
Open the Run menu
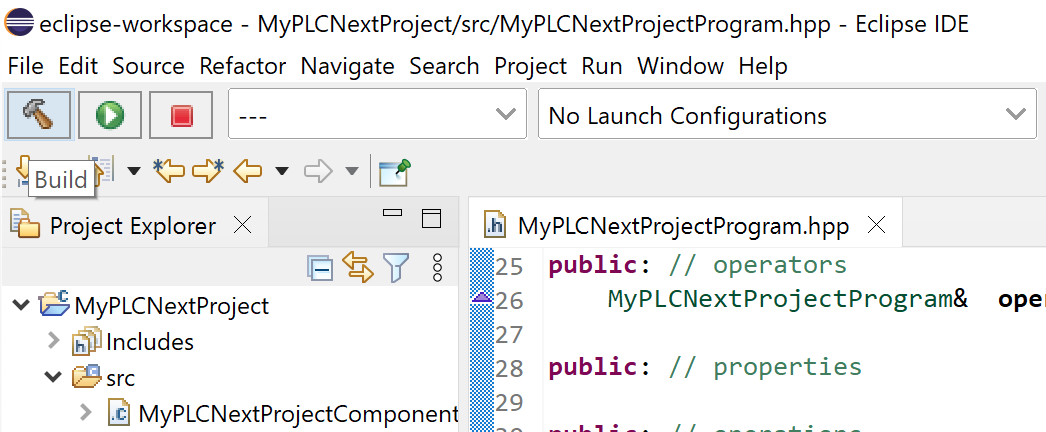602,66
